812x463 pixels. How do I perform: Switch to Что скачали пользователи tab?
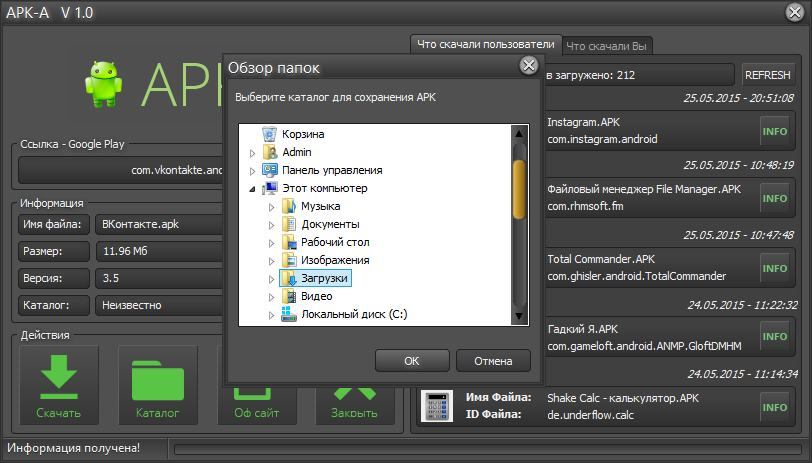coord(486,45)
